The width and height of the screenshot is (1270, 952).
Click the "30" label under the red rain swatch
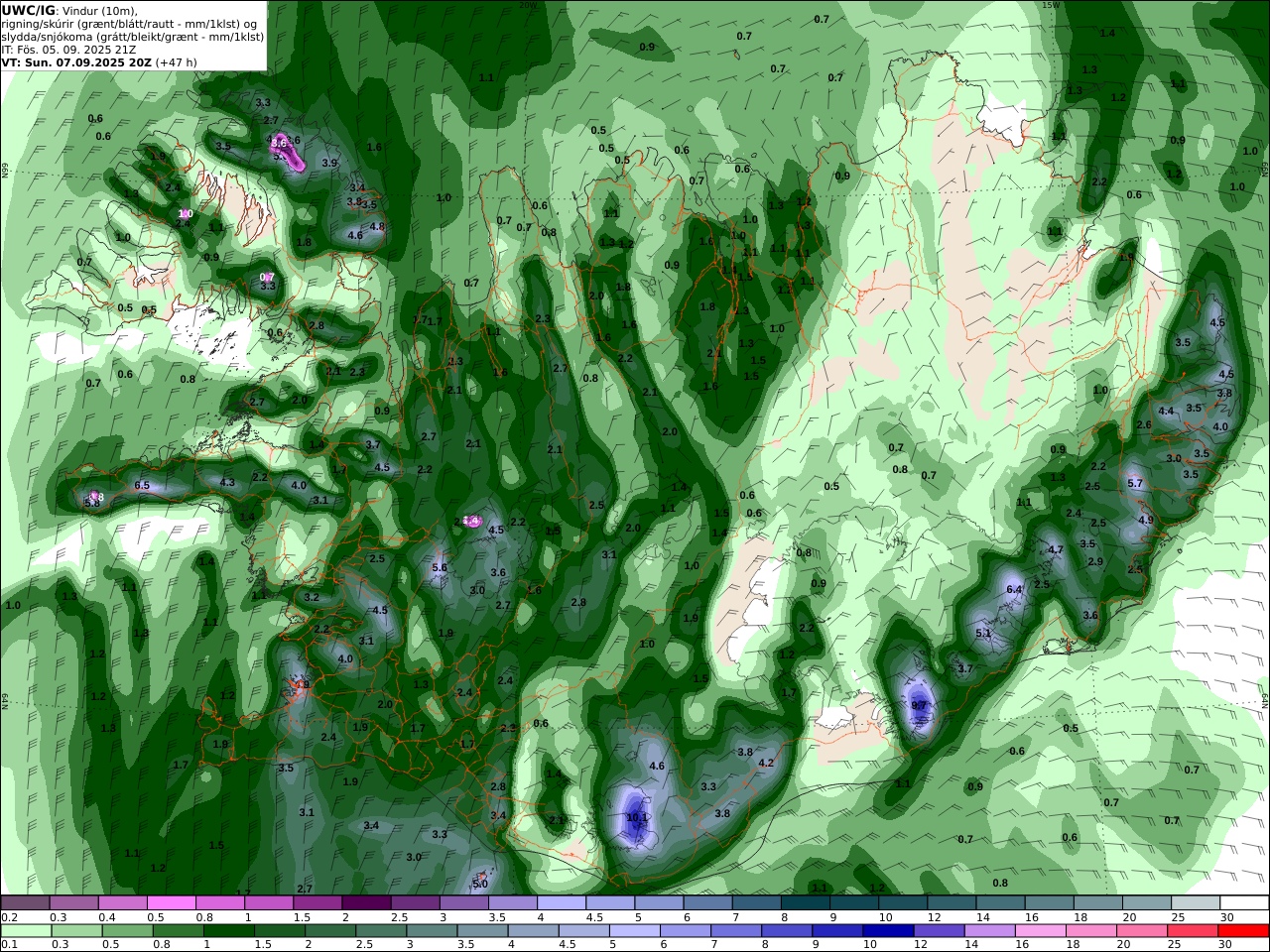click(1226, 944)
